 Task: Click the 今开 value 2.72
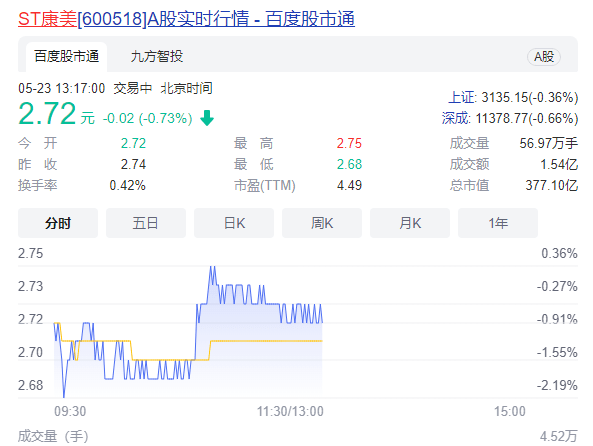click(x=133, y=143)
